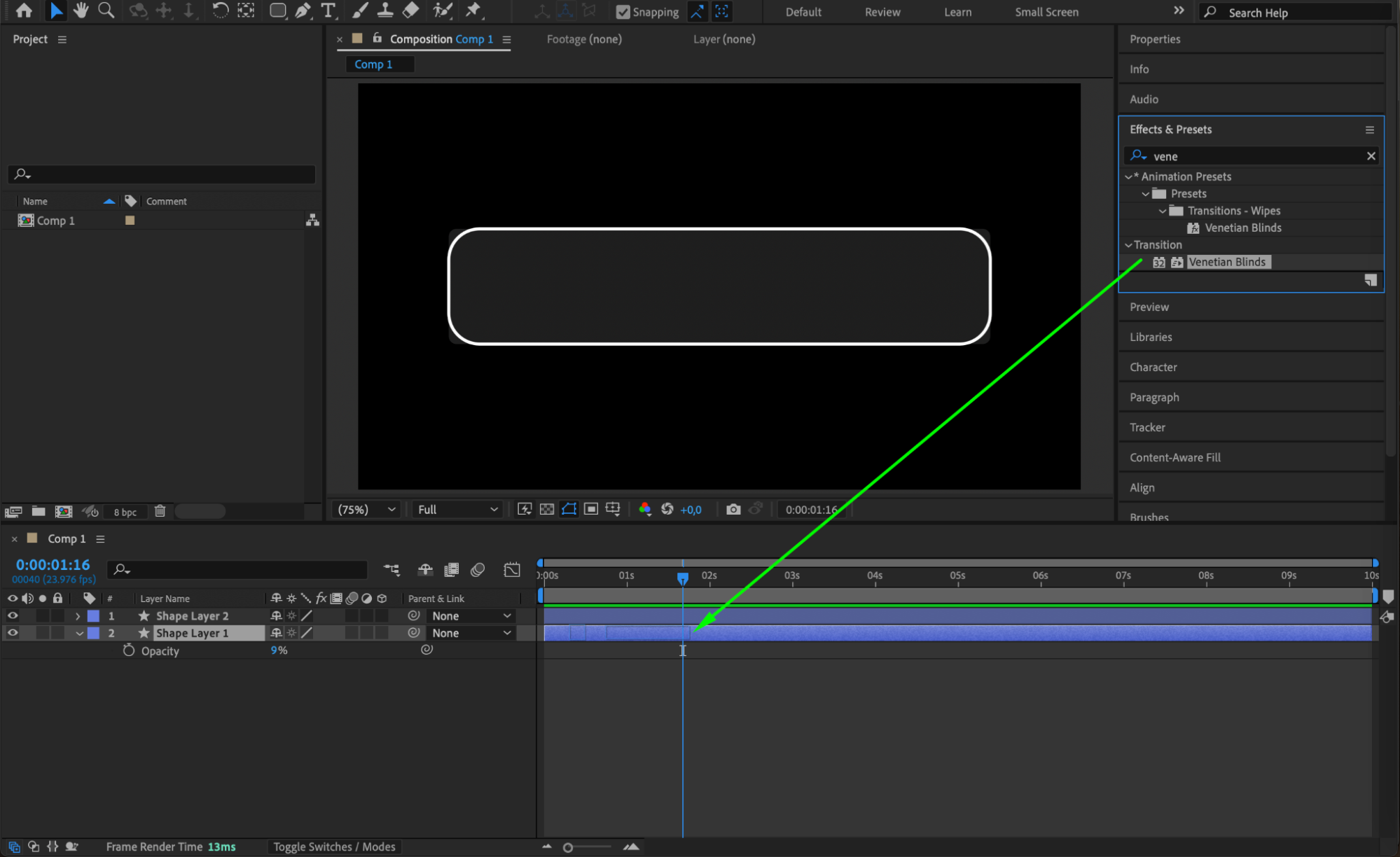The height and width of the screenshot is (857, 1400).
Task: Toggle the Snapping checkbox
Action: 623,12
